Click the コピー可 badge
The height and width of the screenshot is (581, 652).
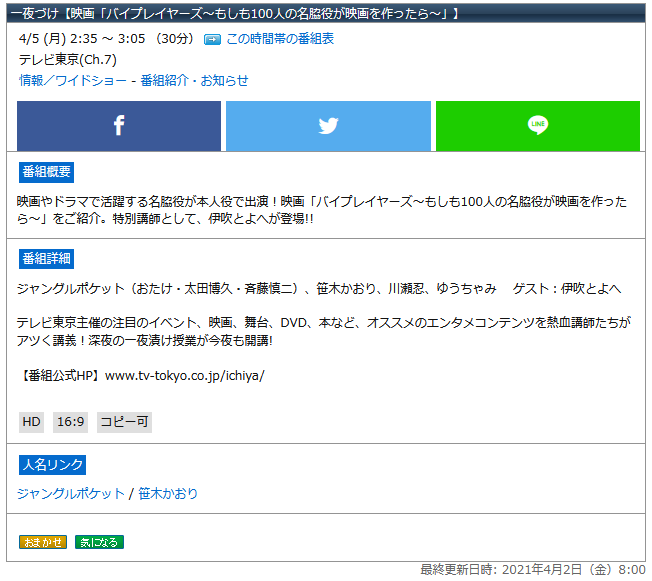pyautogui.click(x=124, y=422)
